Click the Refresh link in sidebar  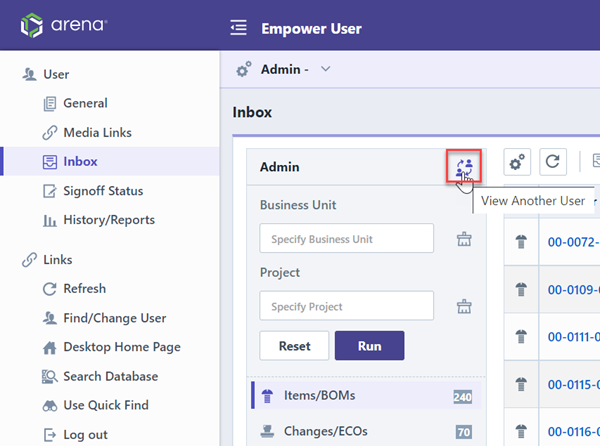coord(84,289)
